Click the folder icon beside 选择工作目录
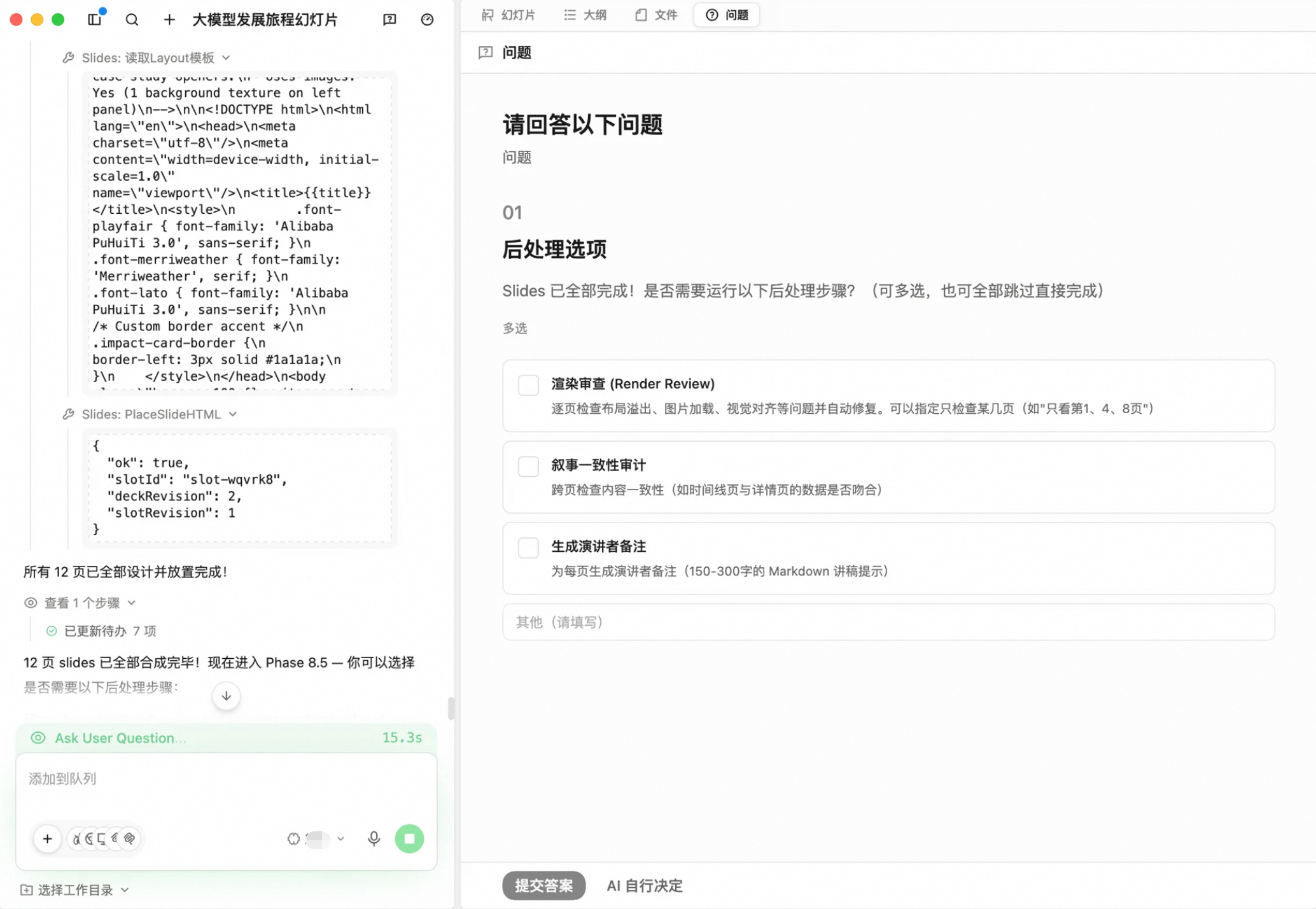This screenshot has width=1316, height=909. [27, 889]
